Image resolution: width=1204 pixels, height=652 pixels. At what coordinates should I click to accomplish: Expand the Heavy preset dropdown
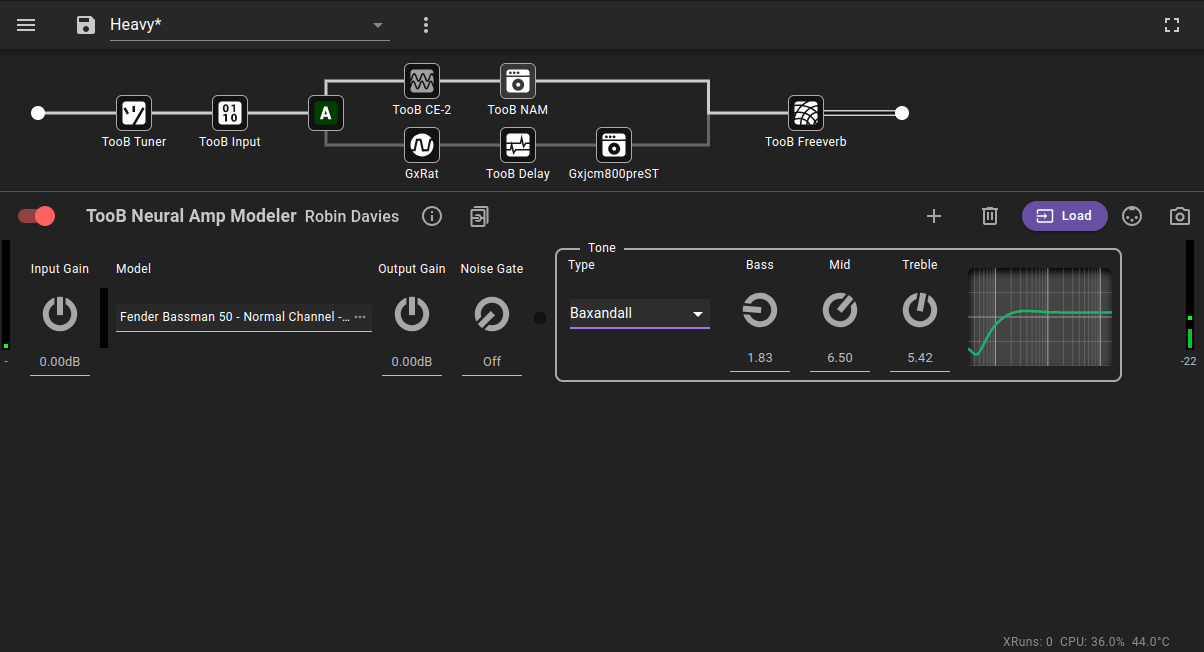[x=377, y=25]
